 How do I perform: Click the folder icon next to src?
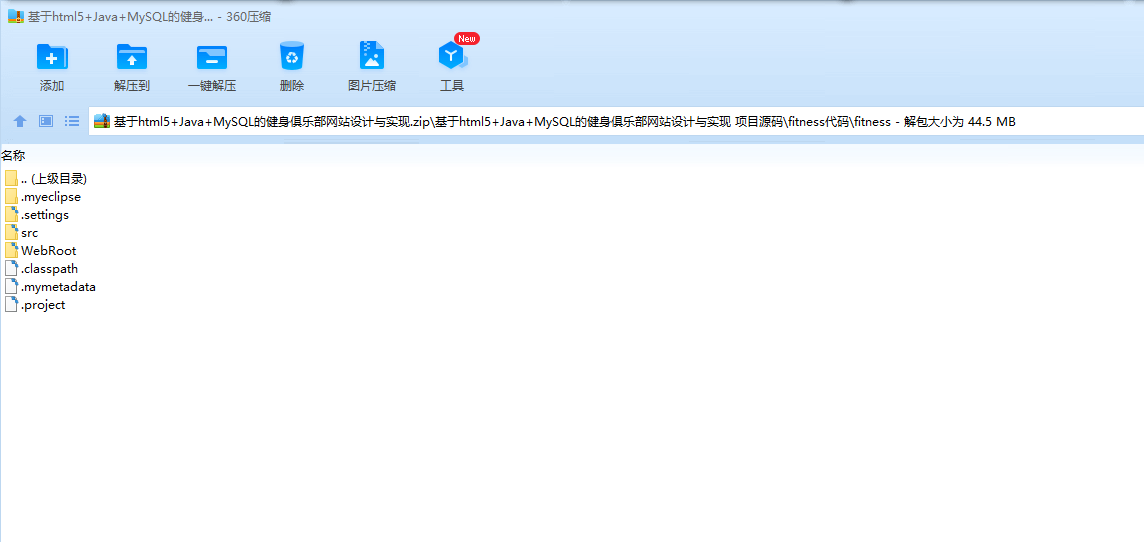(x=11, y=233)
